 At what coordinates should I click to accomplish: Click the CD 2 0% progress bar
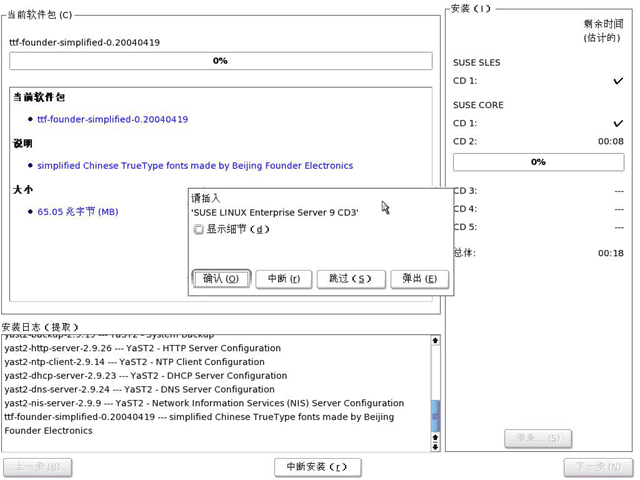pos(538,162)
